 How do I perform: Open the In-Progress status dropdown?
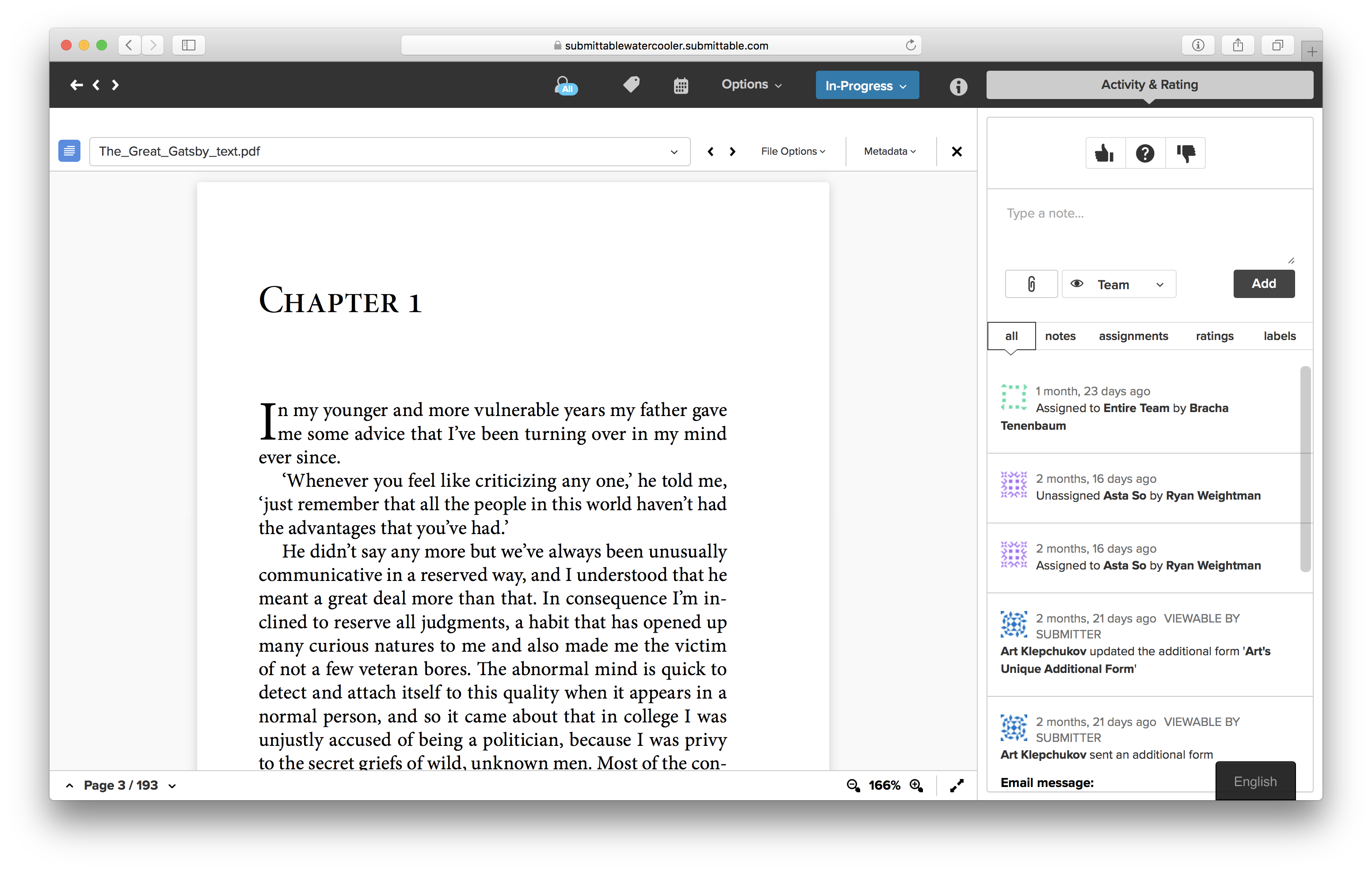coord(867,85)
